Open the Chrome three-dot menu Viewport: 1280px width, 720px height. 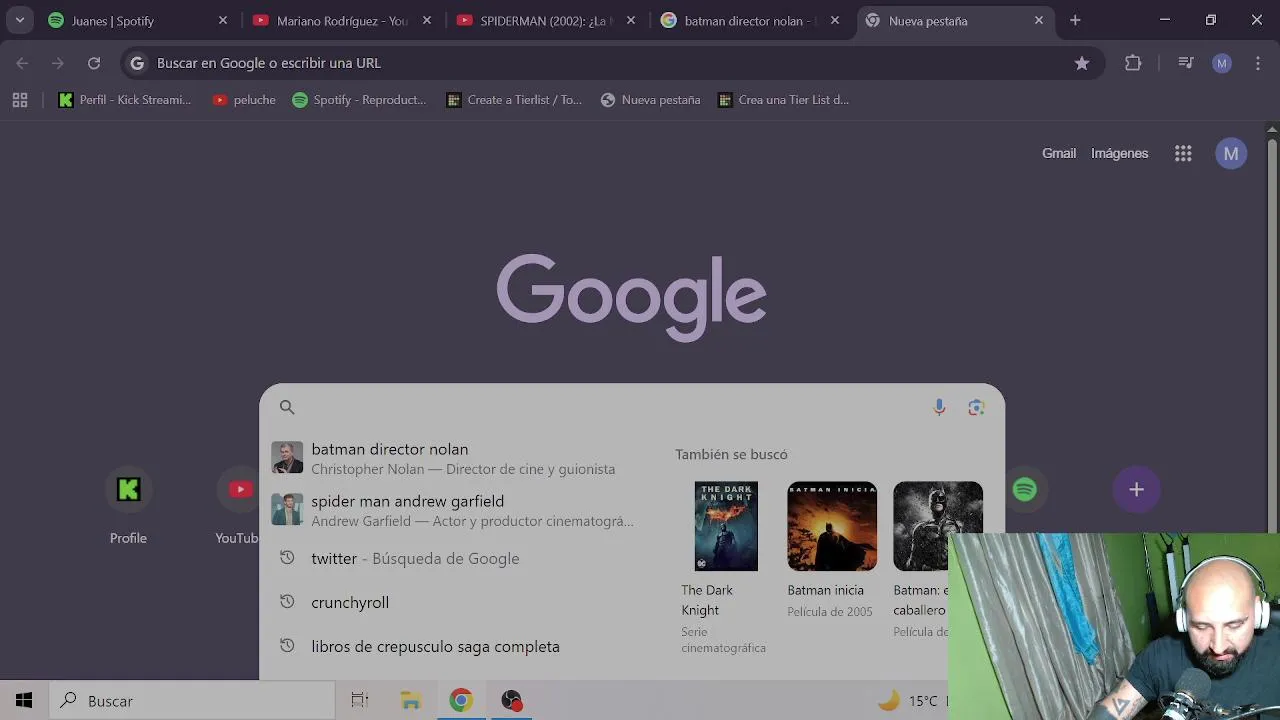1258,63
